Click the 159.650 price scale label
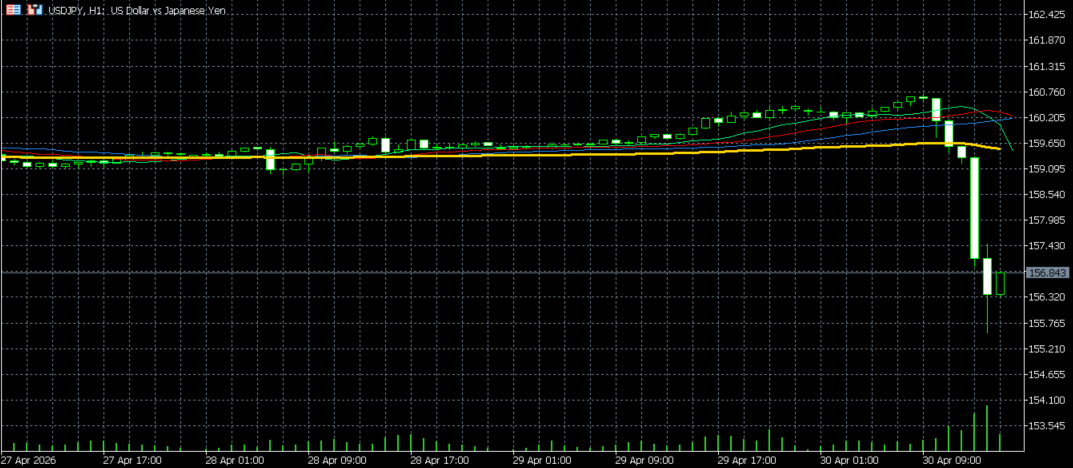The height and width of the screenshot is (468, 1073). (x=1048, y=143)
